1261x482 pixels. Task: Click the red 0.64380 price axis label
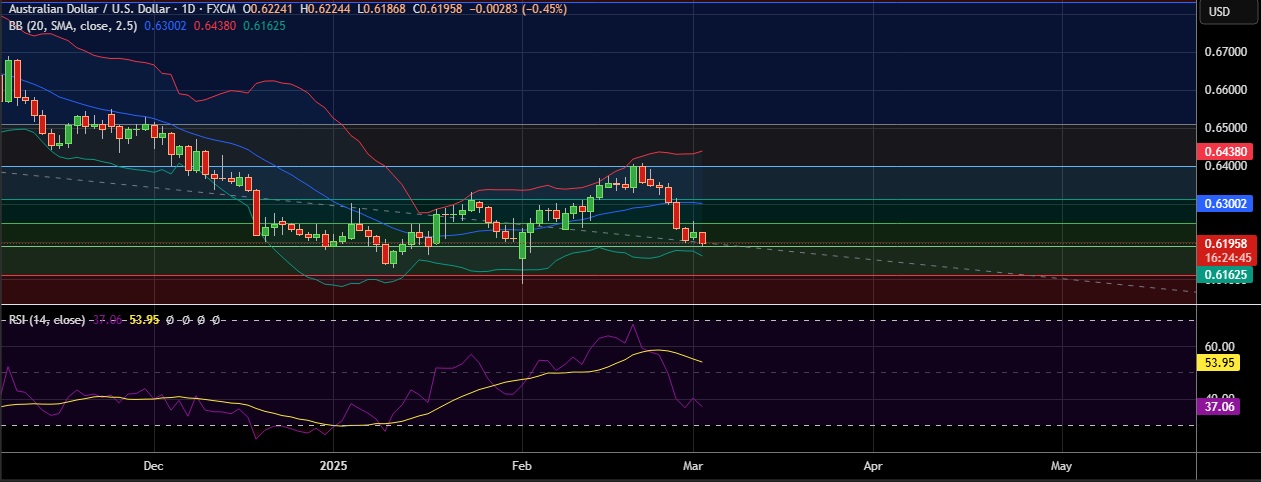1226,152
